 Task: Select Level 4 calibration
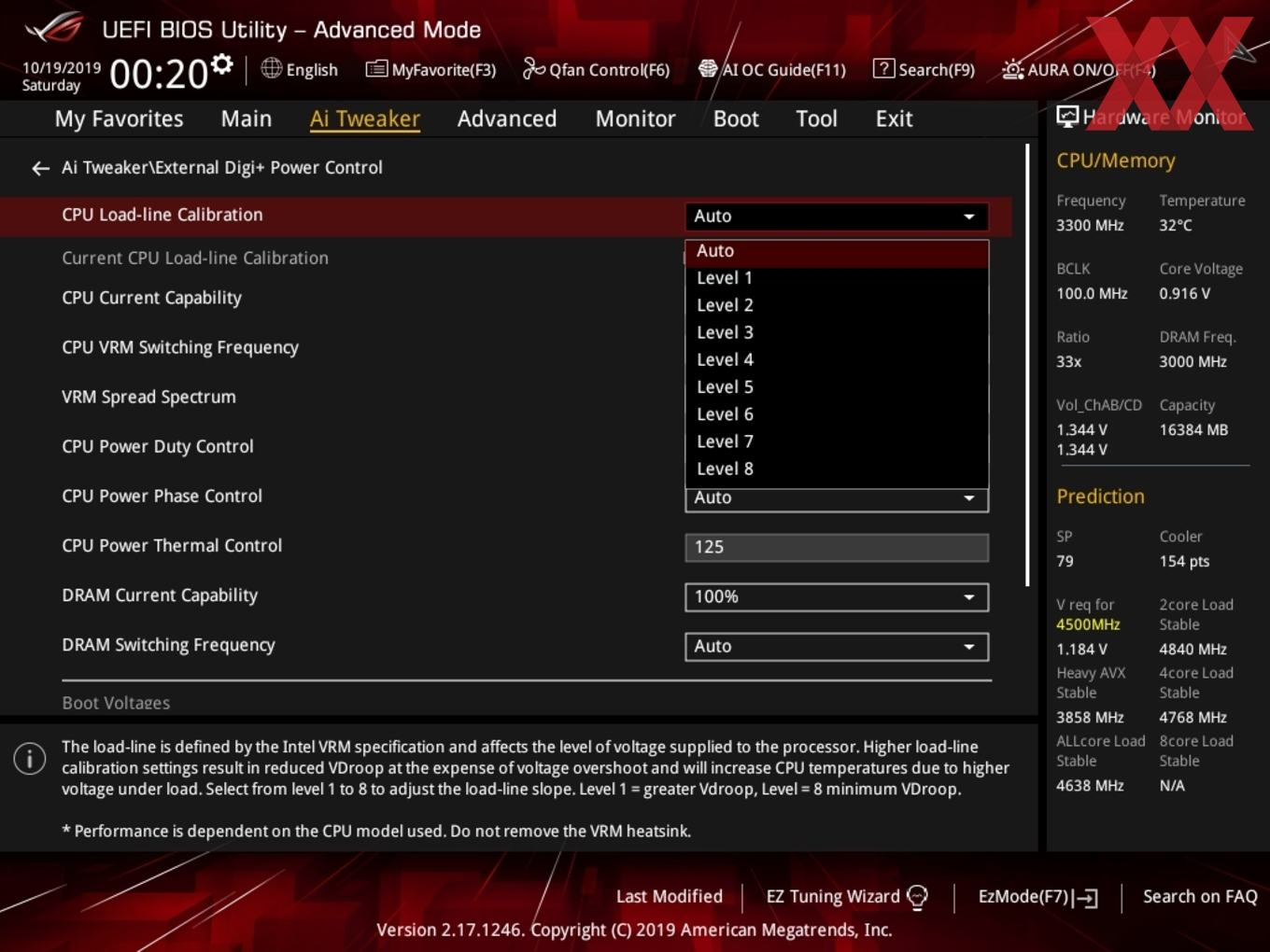837,359
